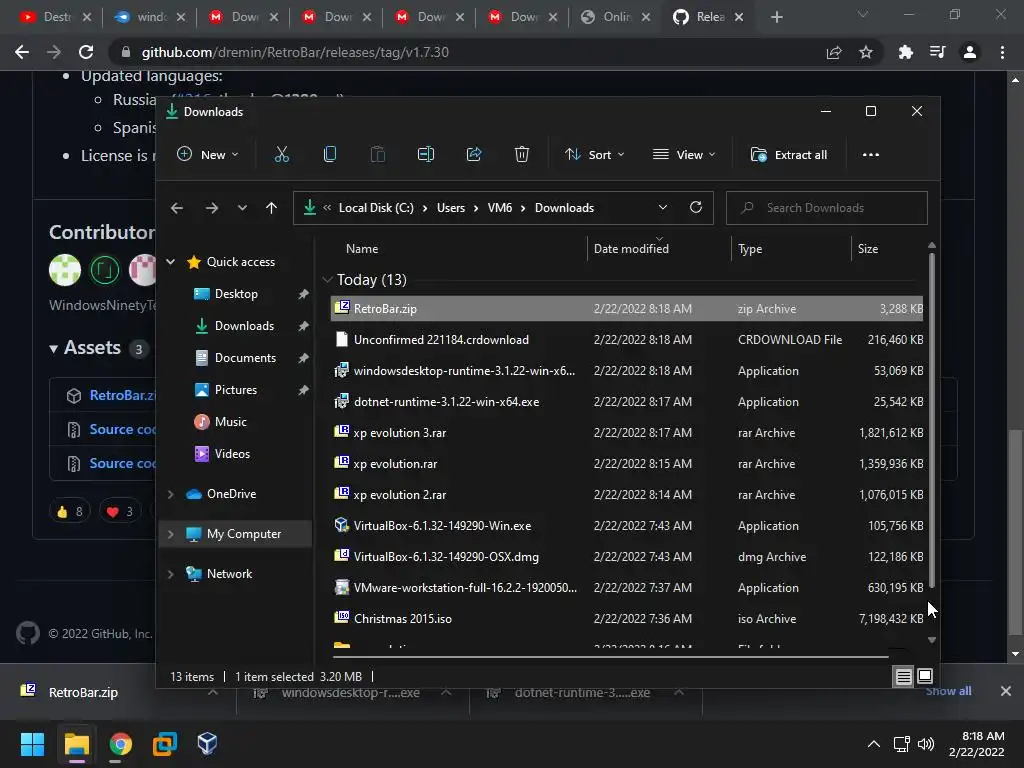This screenshot has width=1024, height=768.
Task: Refresh the Downloads folder view
Action: 696,207
